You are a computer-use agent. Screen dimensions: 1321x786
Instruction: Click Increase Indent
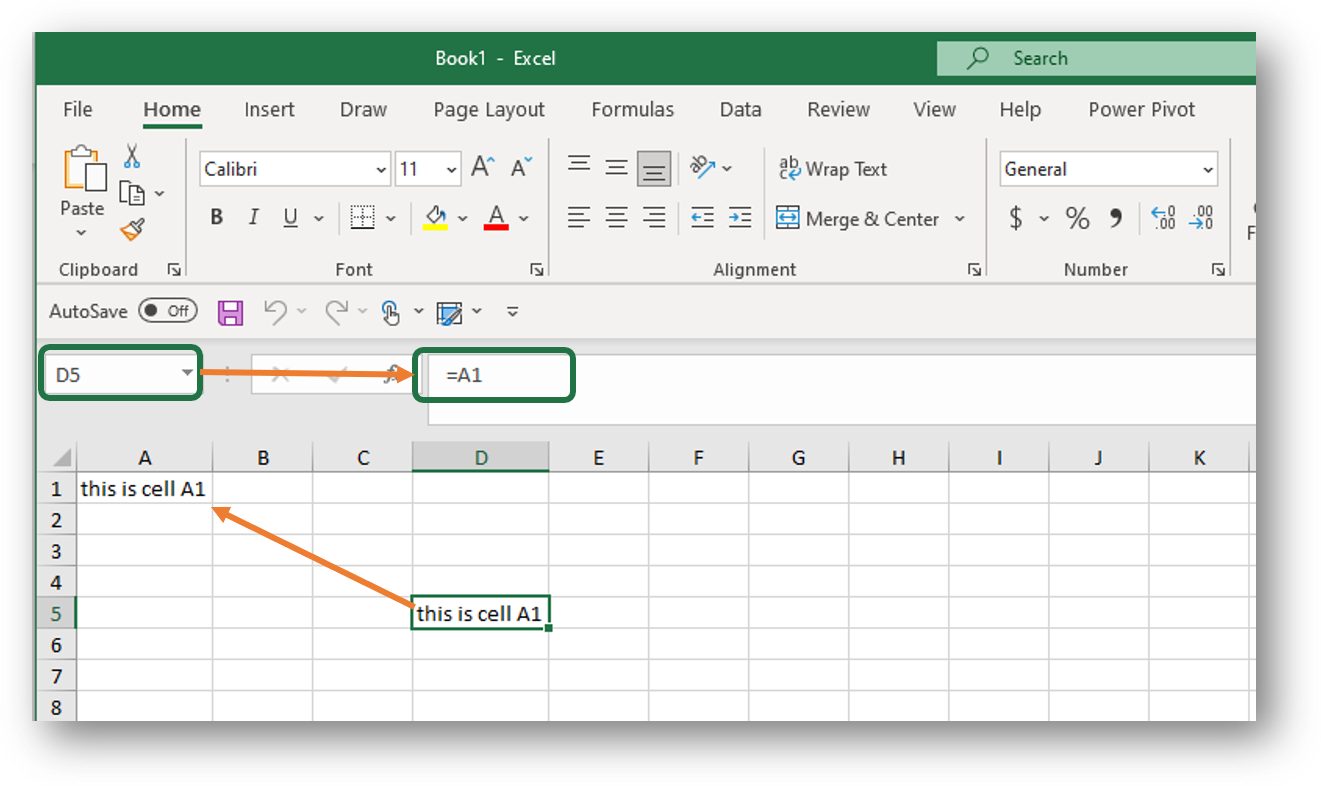[739, 217]
